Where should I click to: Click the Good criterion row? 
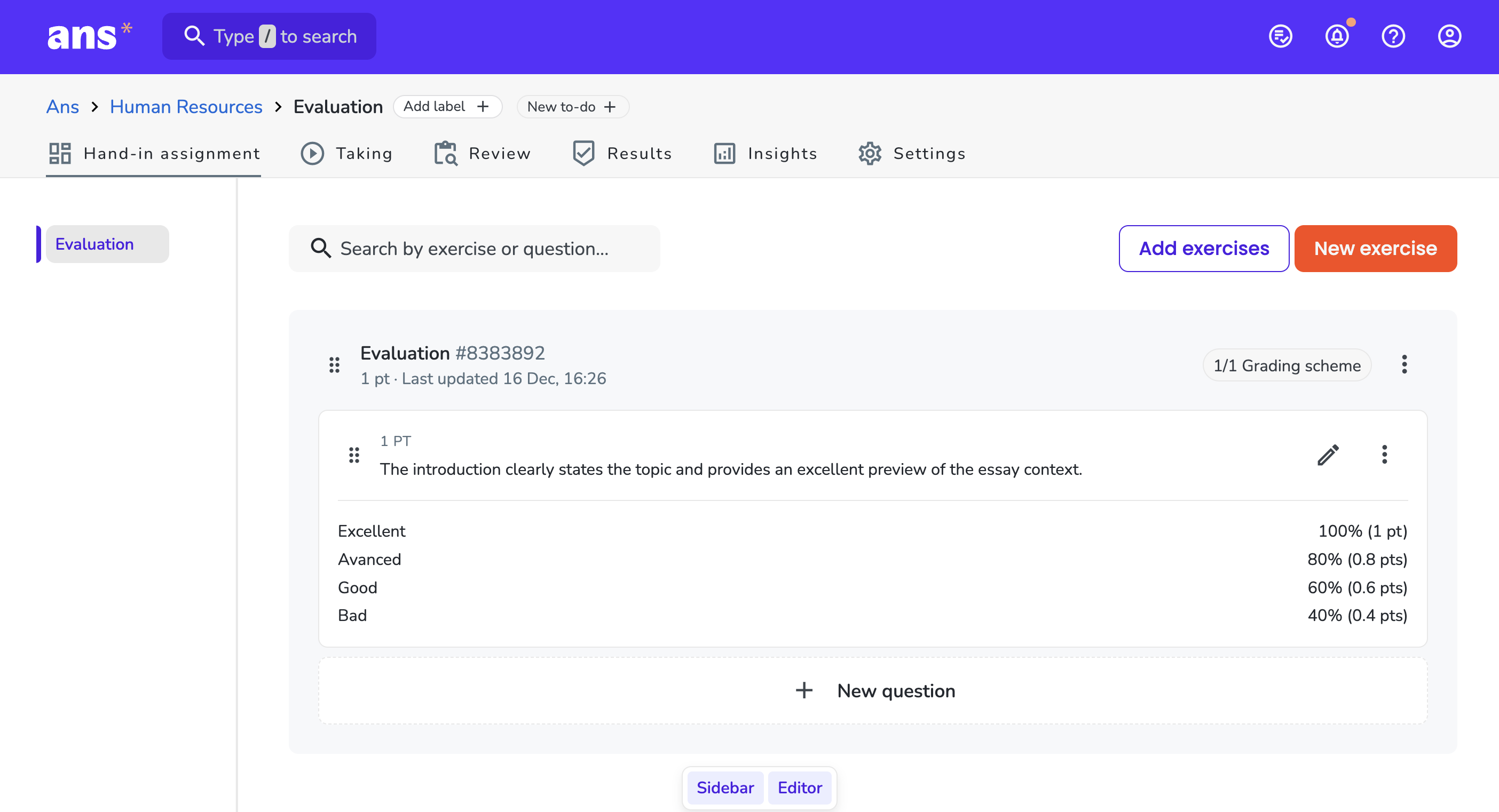pyautogui.click(x=872, y=587)
